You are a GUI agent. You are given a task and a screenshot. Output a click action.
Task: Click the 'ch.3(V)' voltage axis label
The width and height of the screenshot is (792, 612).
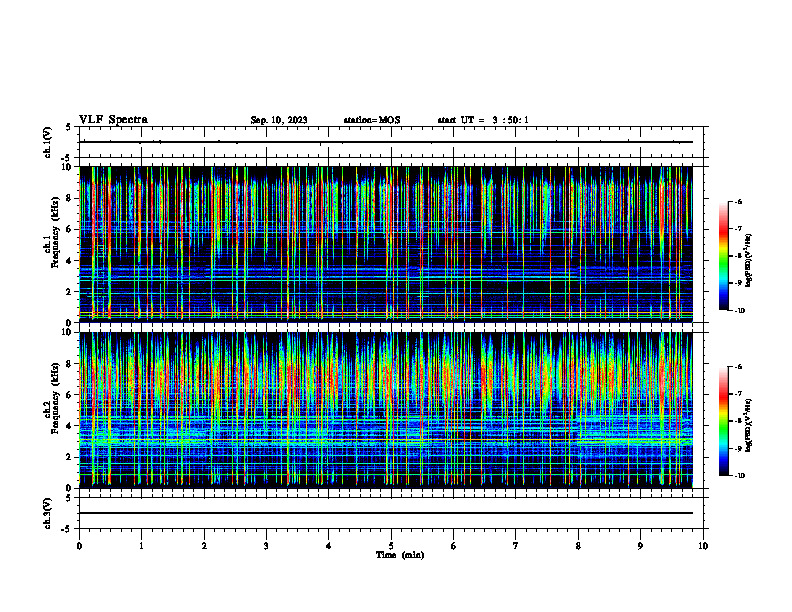tap(47, 513)
